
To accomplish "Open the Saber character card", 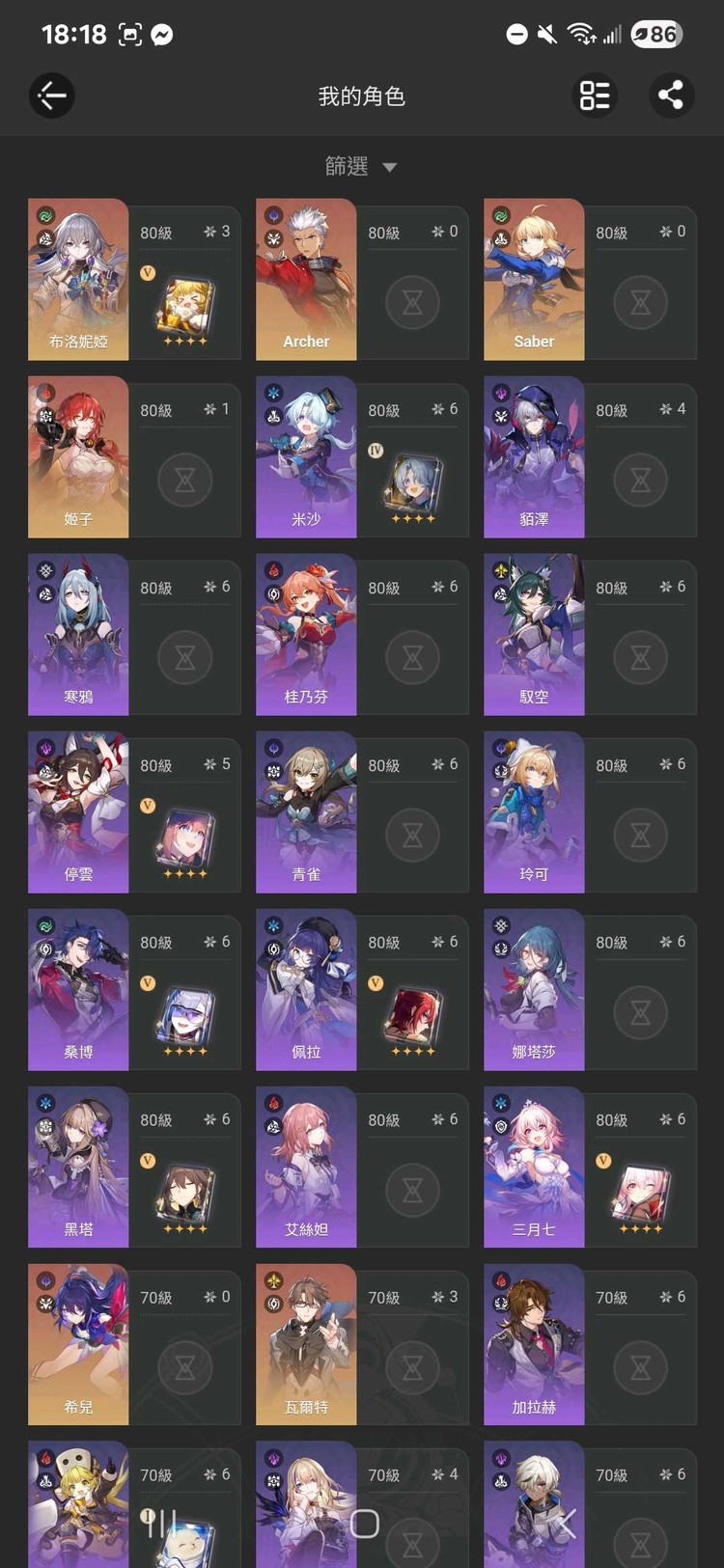I will click(534, 280).
